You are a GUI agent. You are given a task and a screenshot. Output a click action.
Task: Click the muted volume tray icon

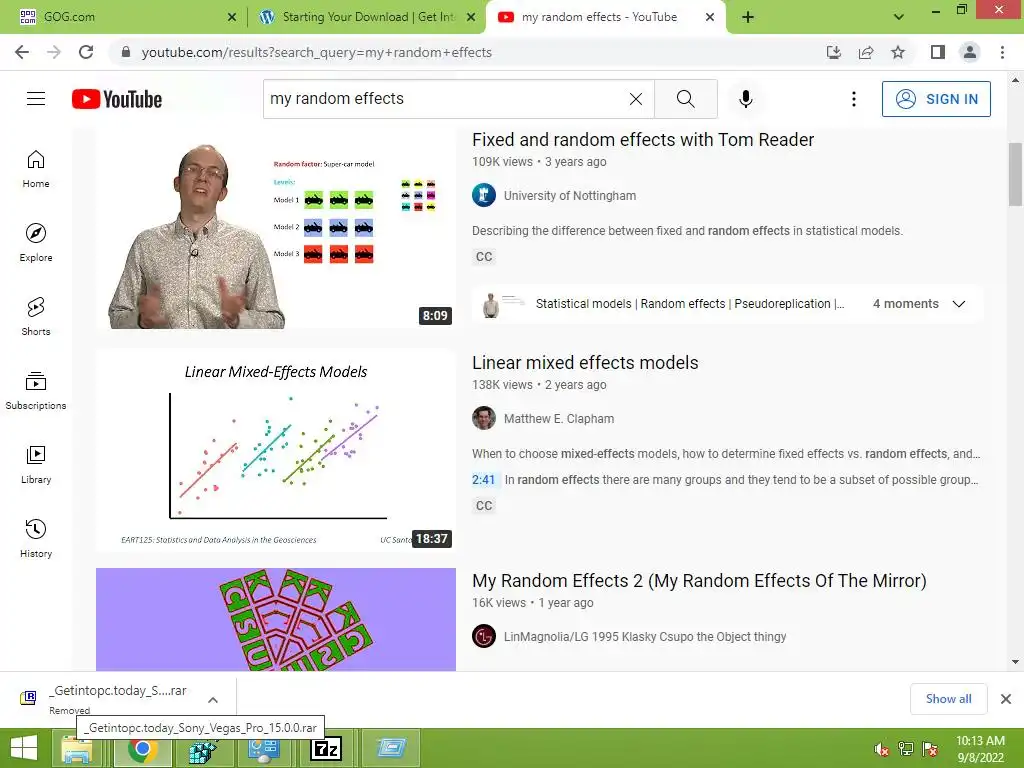tap(882, 749)
